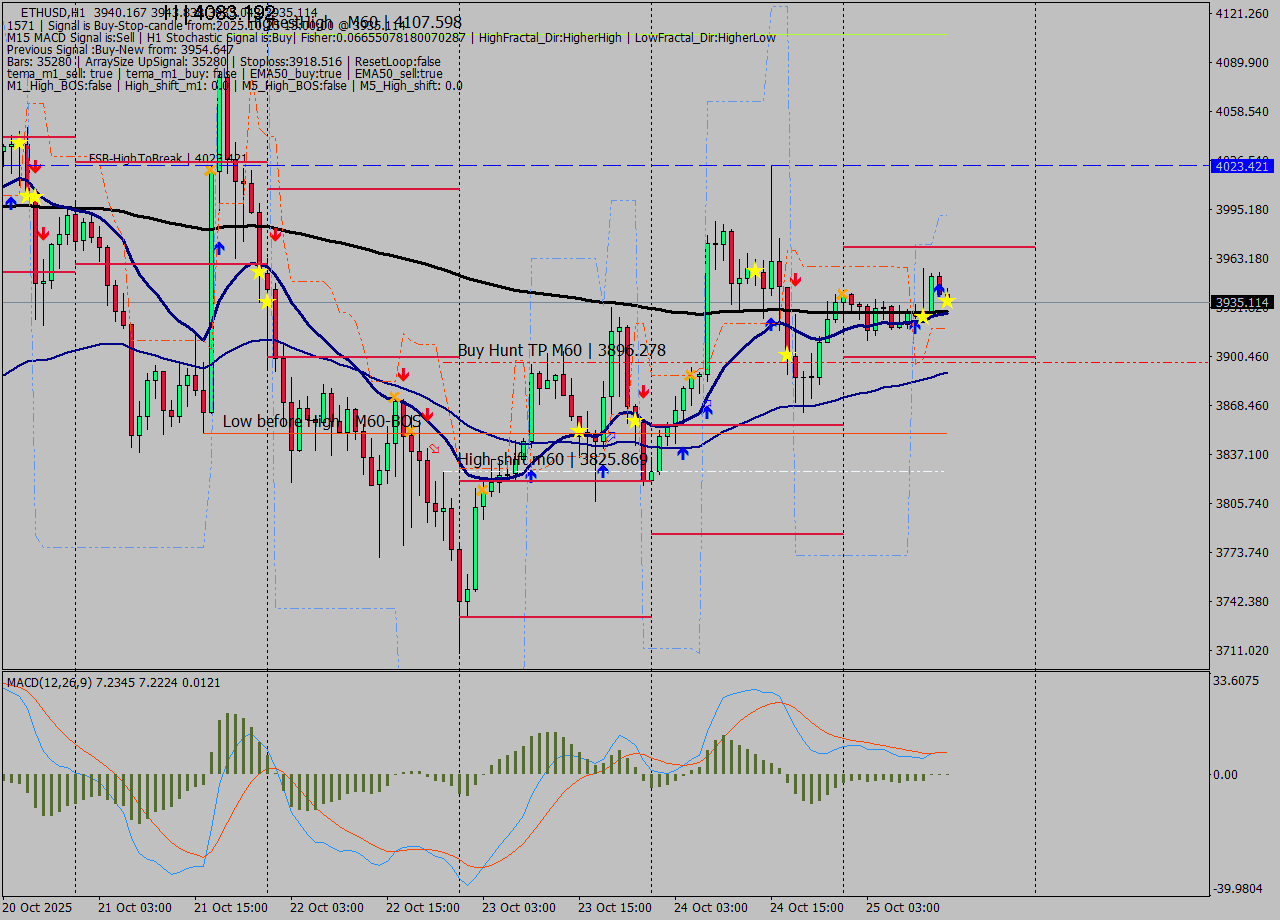Click the blue buy arrow under the 21 Oct rally candle
The height and width of the screenshot is (920, 1280).
[x=219, y=248]
